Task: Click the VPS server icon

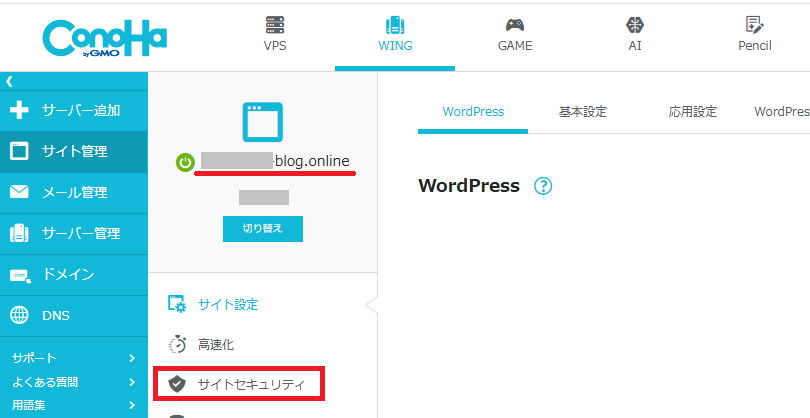Action: pos(275,24)
